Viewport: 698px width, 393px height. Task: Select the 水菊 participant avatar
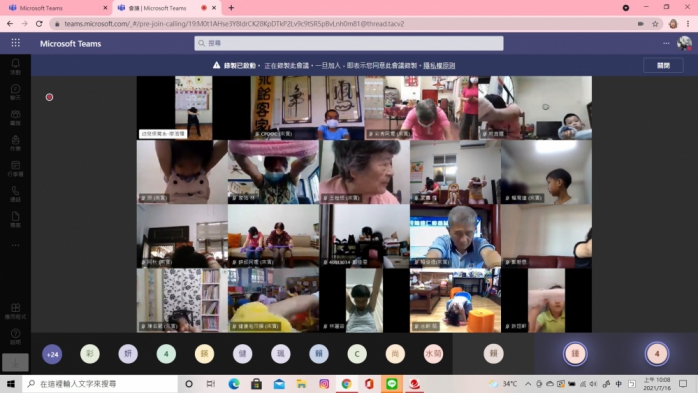point(433,354)
